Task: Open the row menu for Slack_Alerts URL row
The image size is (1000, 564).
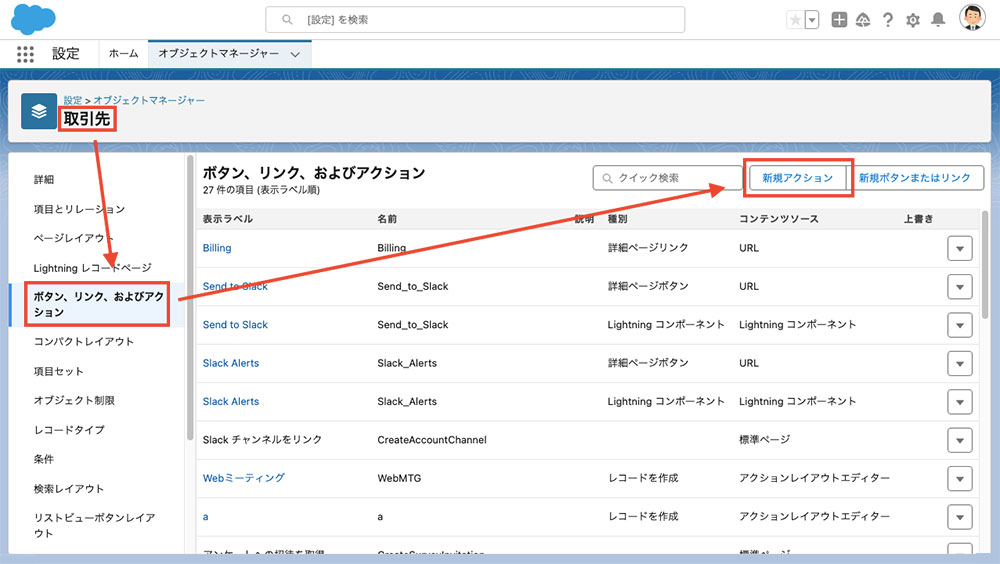Action: [960, 364]
